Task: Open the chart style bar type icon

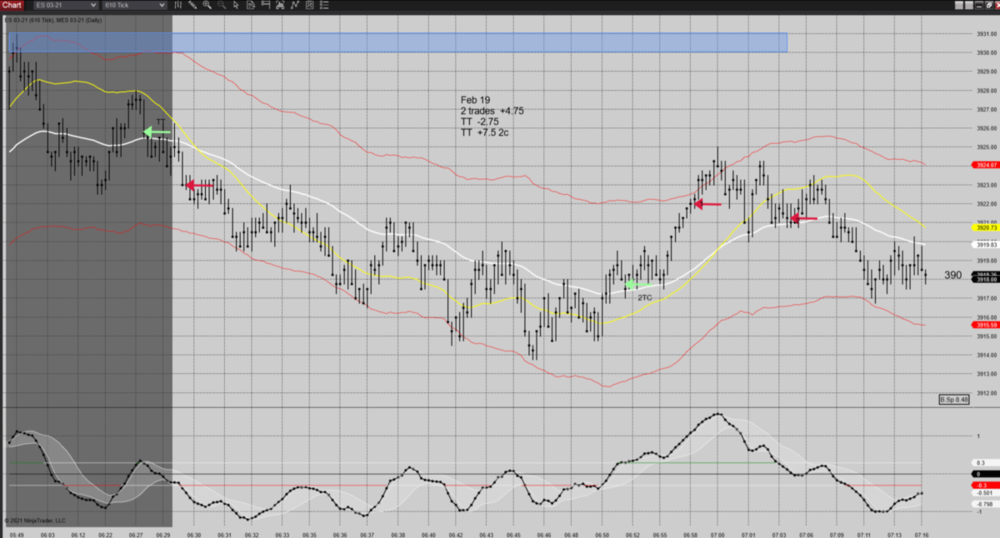Action: tap(178, 5)
